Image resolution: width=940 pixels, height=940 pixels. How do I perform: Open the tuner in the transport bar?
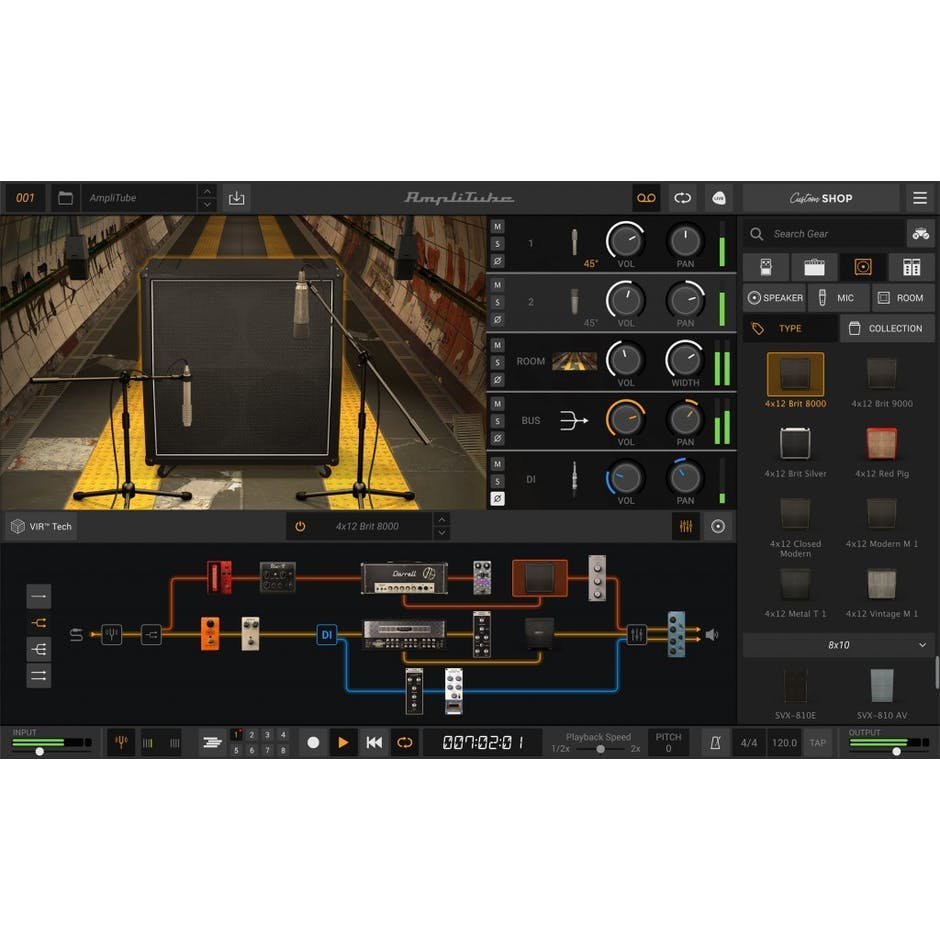point(119,743)
